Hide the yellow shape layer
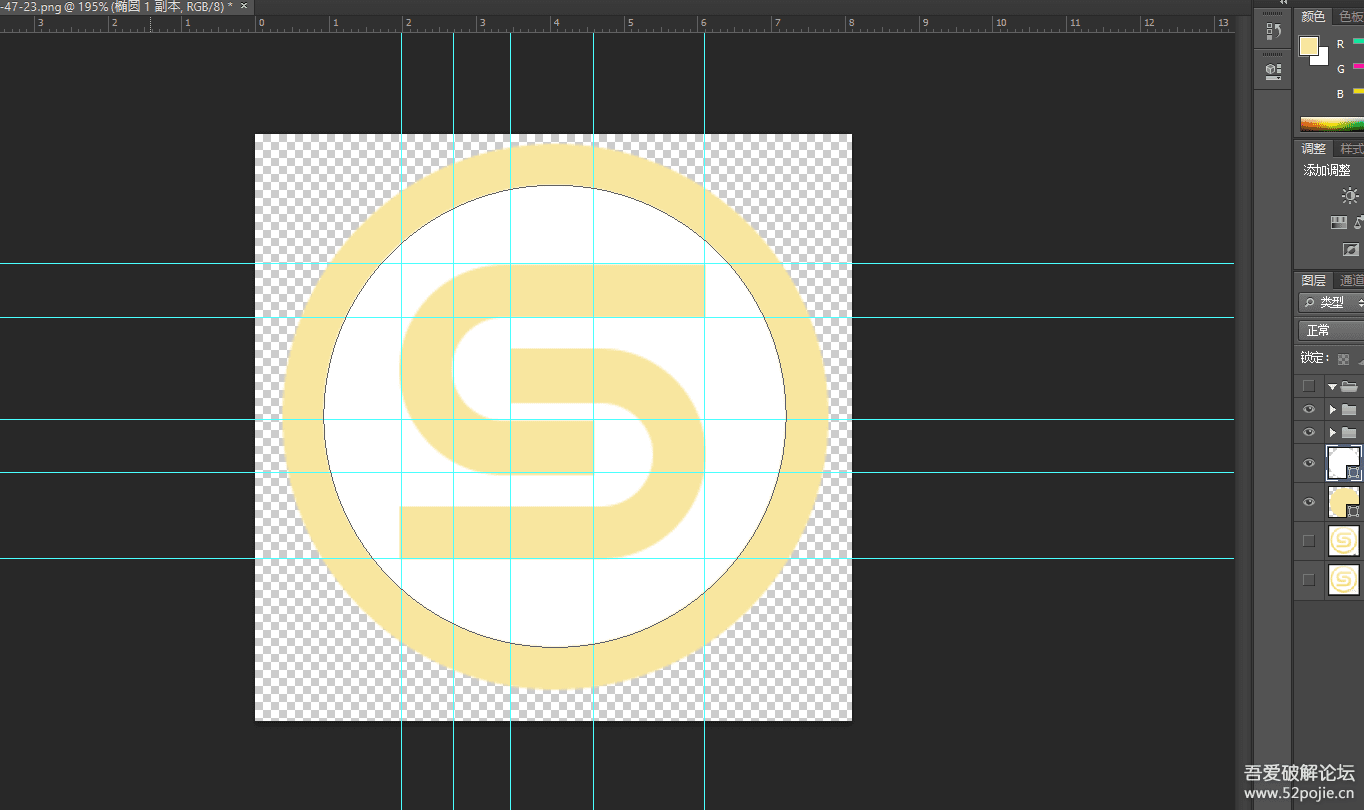 pyautogui.click(x=1308, y=502)
